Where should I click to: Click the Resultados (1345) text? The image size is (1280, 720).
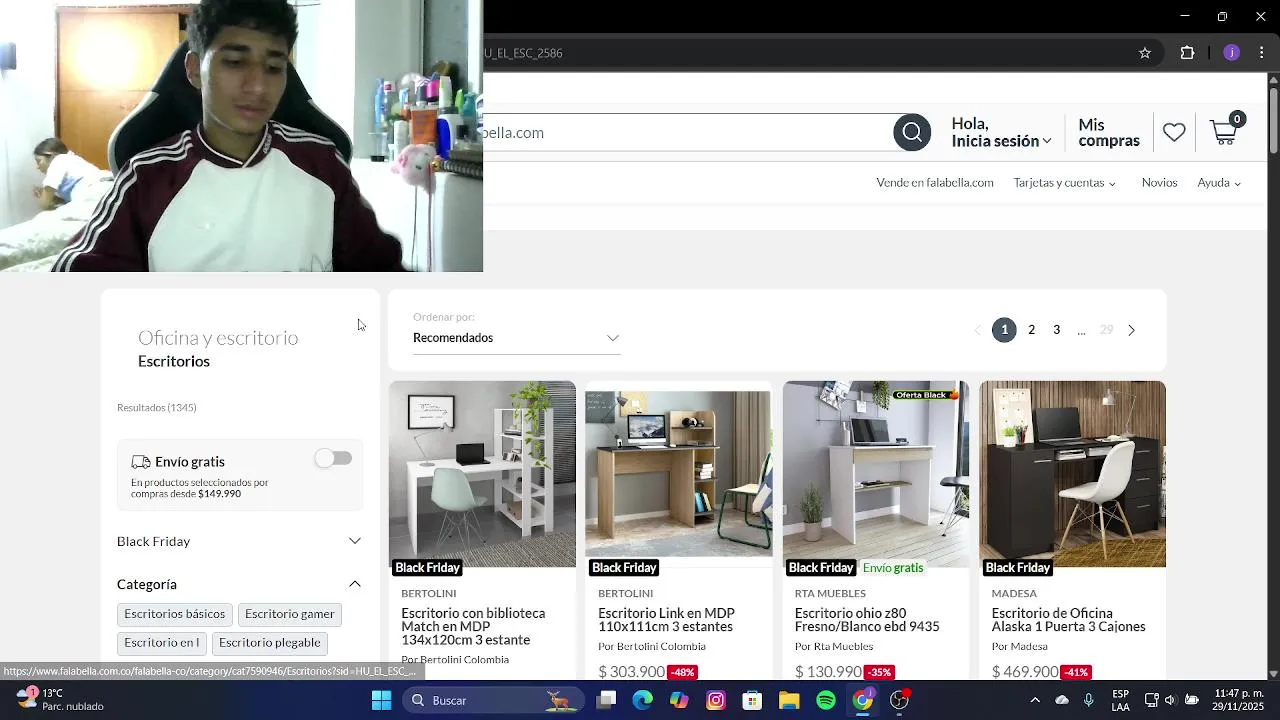157,407
